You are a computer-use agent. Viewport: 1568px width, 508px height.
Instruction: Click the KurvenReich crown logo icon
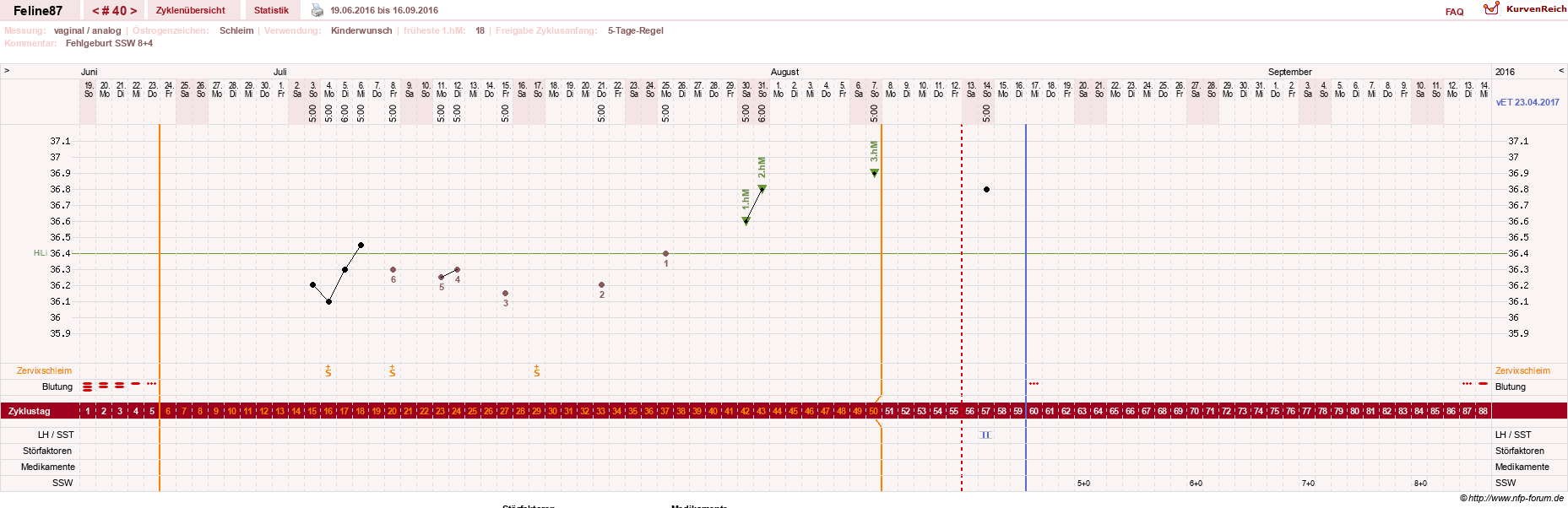[x=1492, y=8]
